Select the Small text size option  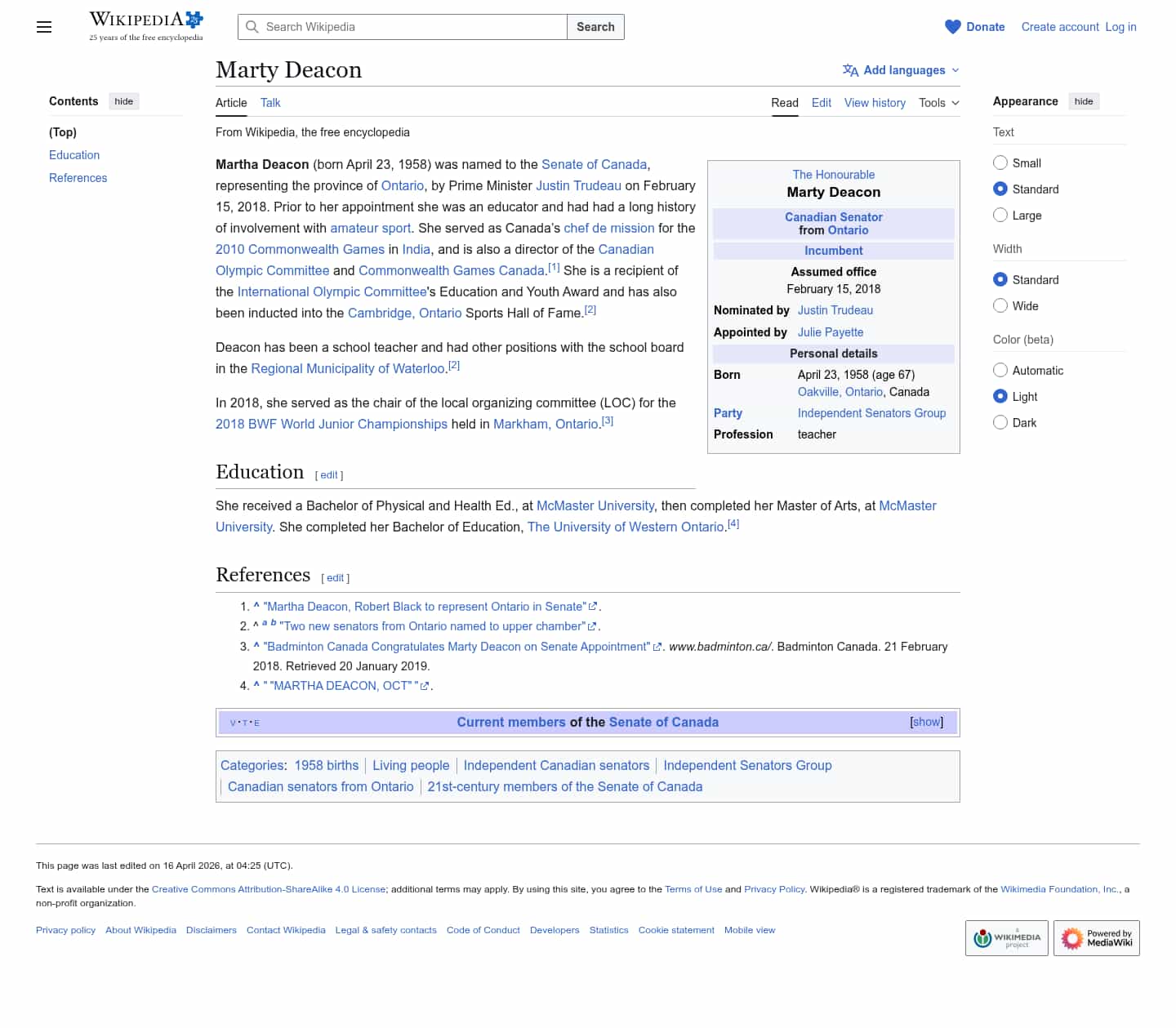pyautogui.click(x=1000, y=162)
